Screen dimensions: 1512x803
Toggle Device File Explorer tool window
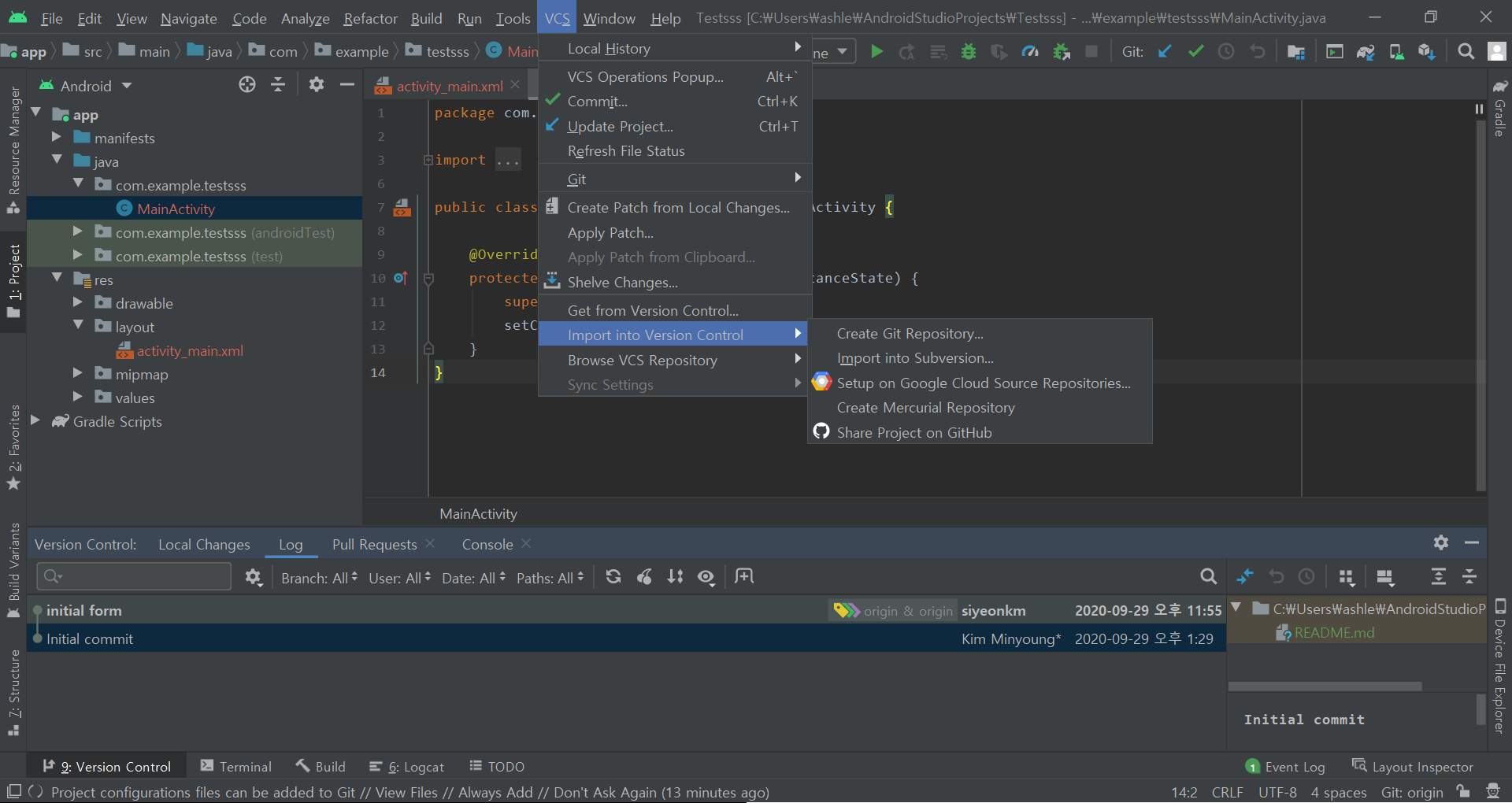(1500, 666)
